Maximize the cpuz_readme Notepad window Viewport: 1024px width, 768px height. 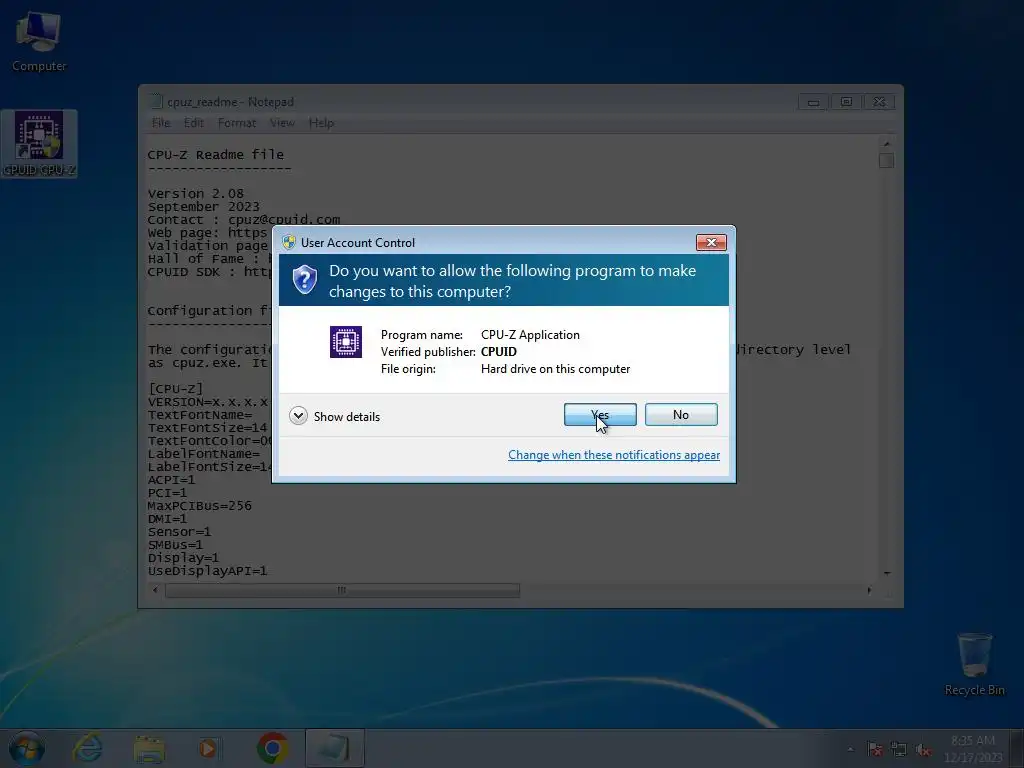[x=846, y=102]
